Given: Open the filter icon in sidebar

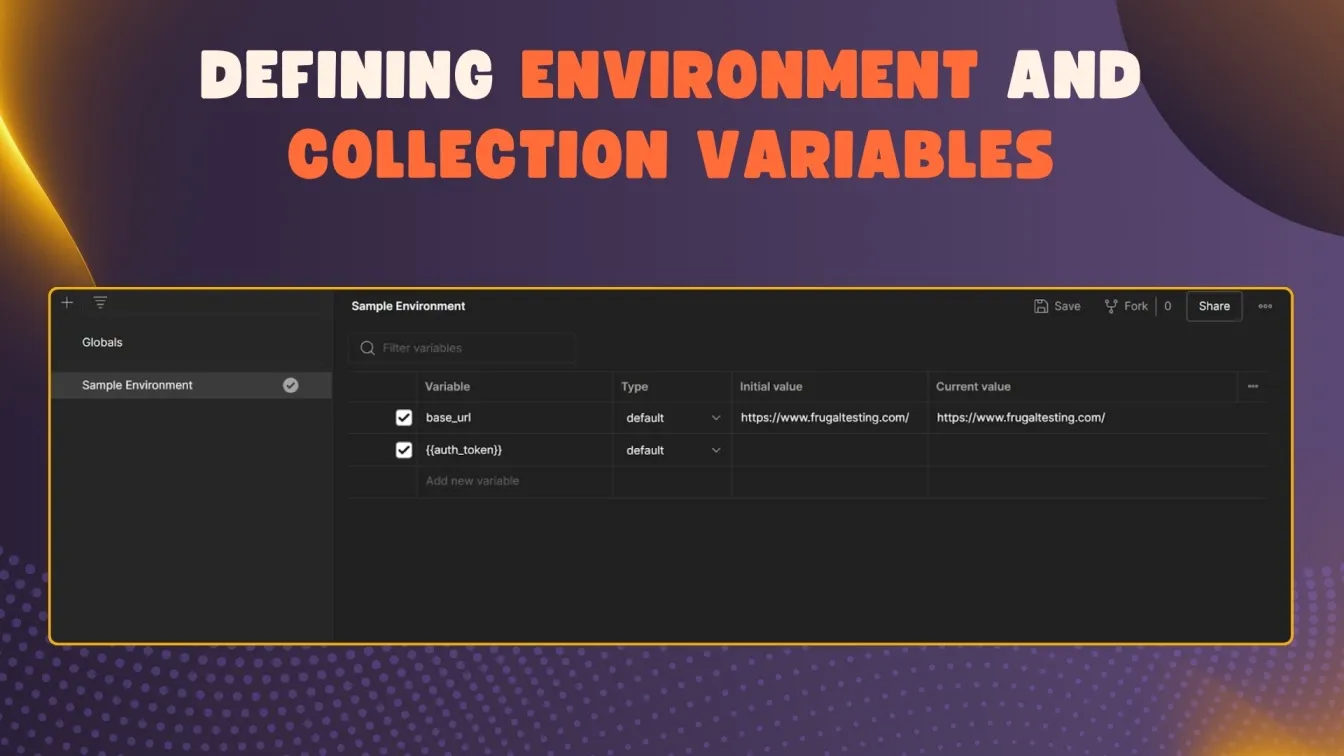Looking at the screenshot, I should click(100, 302).
